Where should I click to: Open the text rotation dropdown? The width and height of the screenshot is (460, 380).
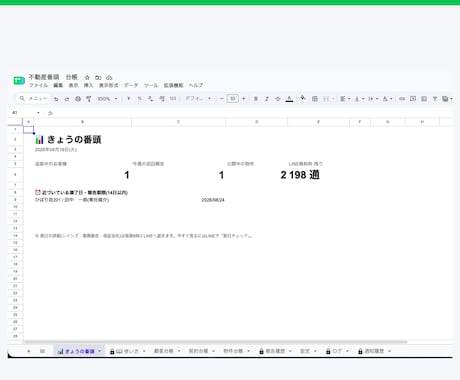387,99
